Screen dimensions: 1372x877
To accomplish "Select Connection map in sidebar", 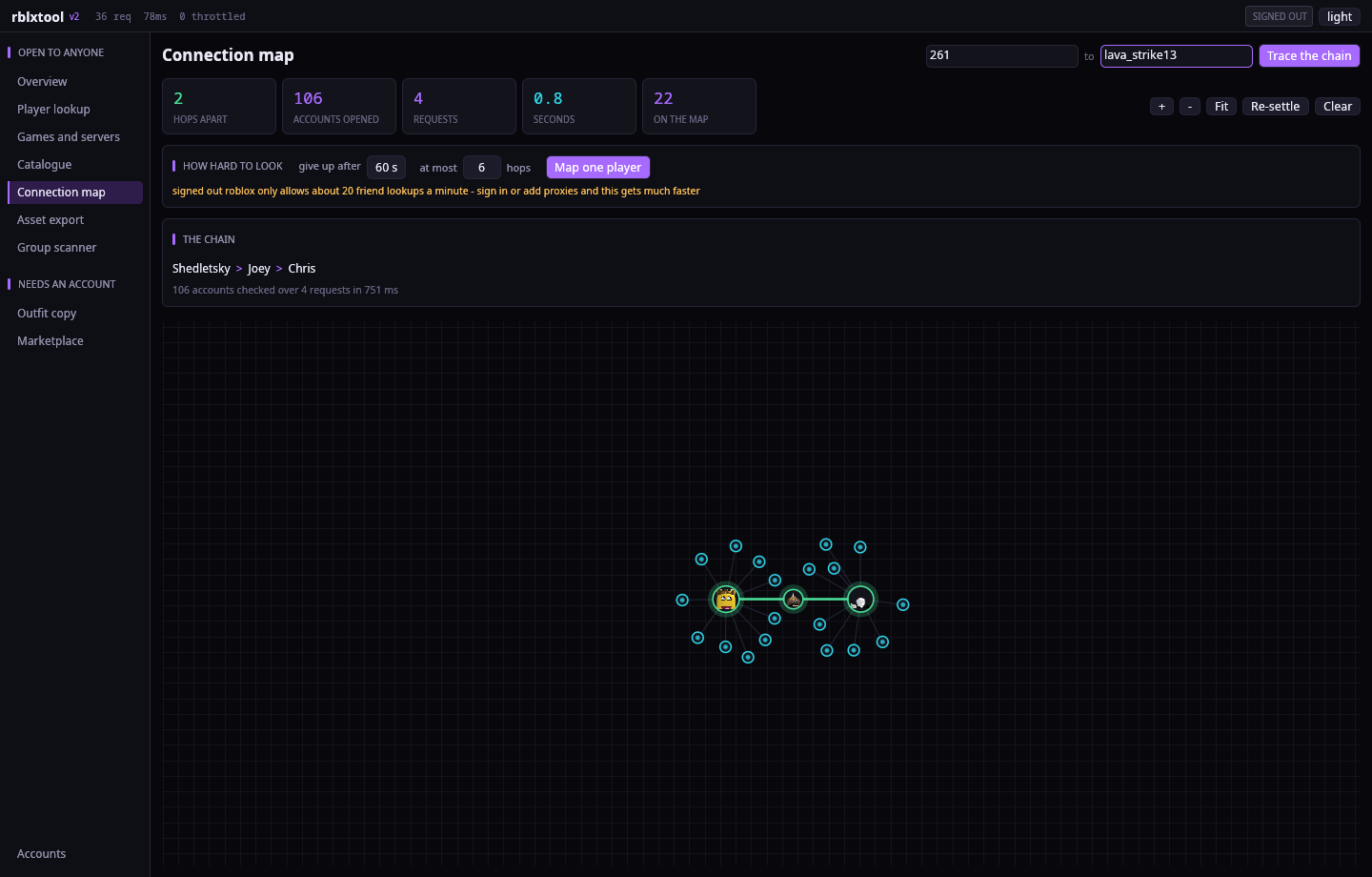I will click(75, 193).
